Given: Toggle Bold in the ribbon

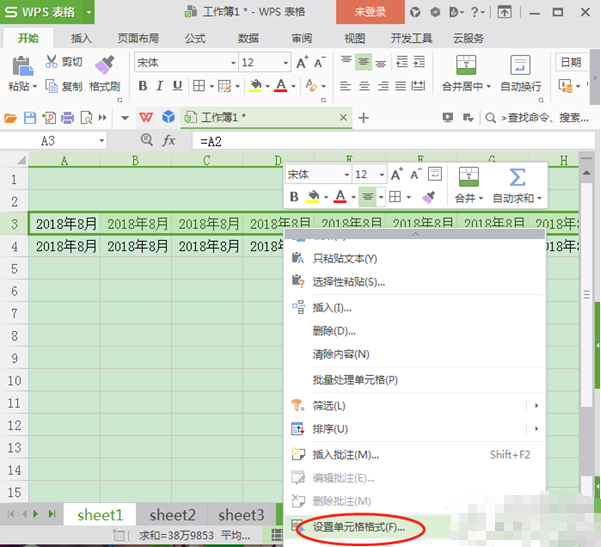Looking at the screenshot, I should [x=143, y=86].
